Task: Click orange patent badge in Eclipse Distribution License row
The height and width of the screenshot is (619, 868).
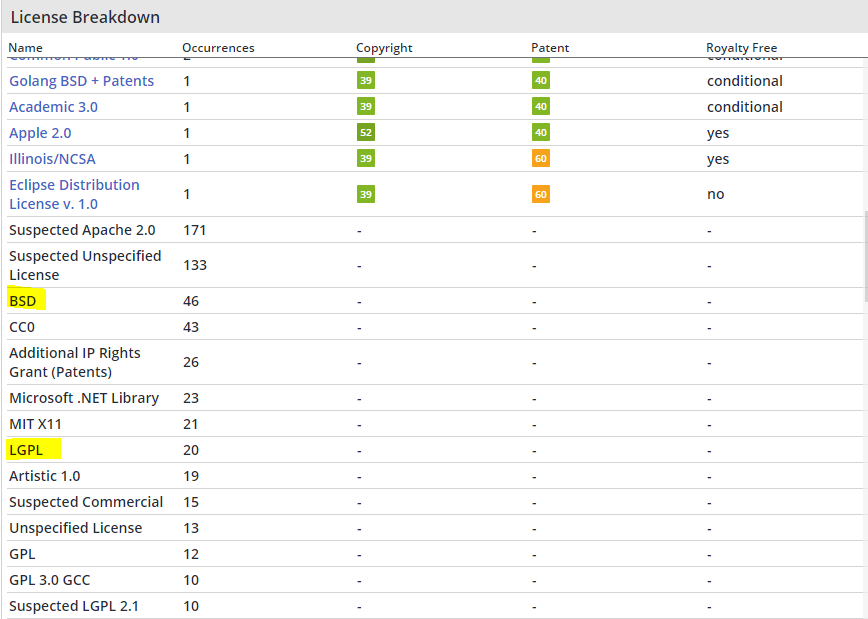Action: coord(540,194)
